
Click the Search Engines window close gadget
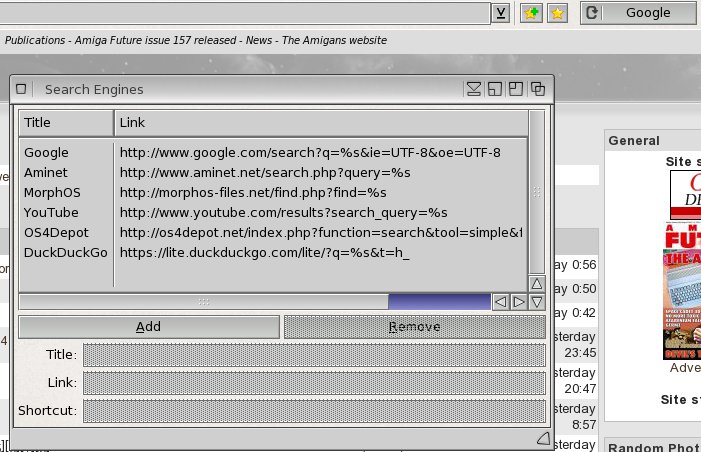tap(21, 89)
